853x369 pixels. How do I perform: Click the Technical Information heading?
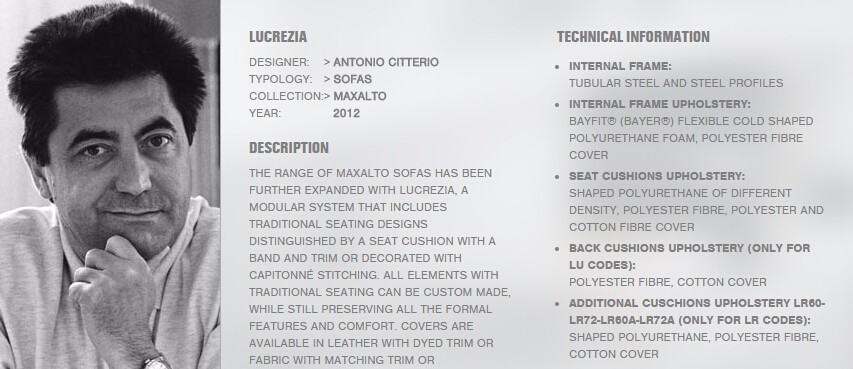633,37
